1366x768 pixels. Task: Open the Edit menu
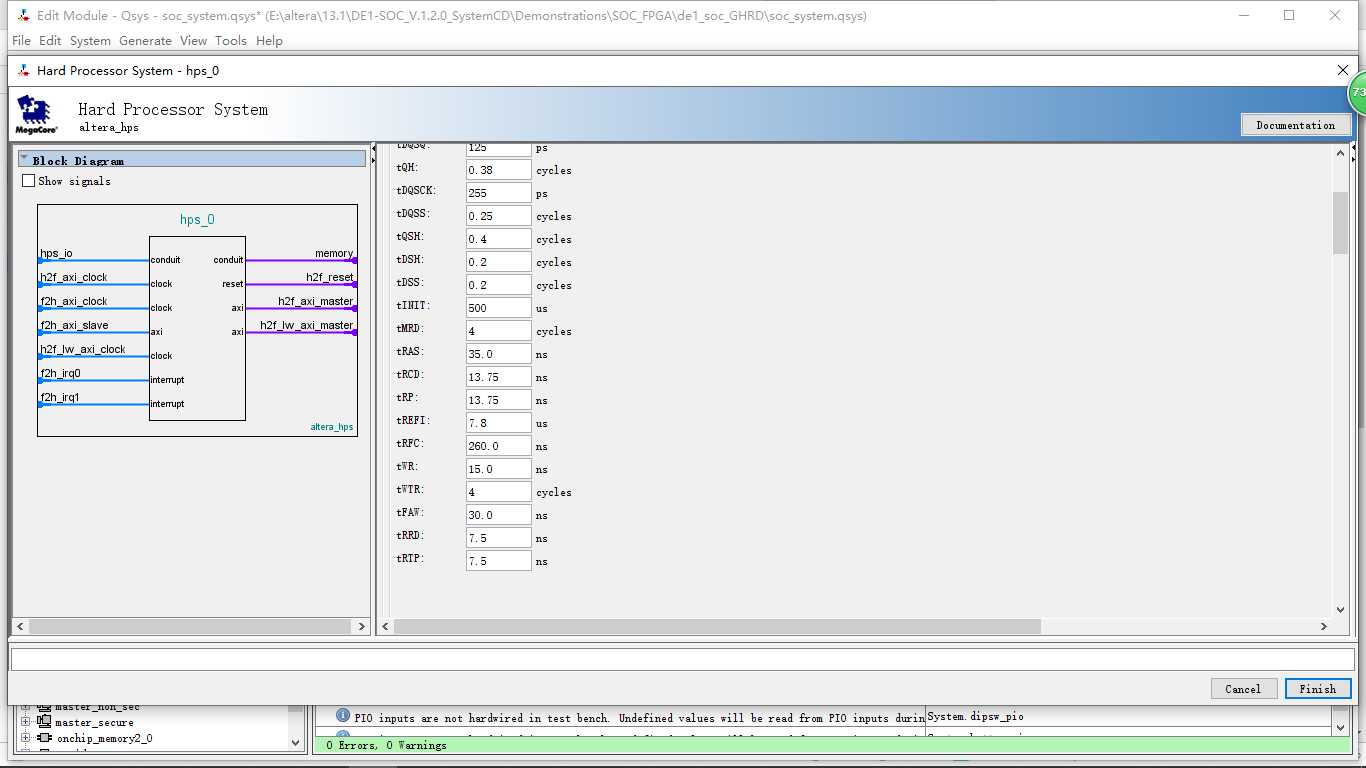50,41
